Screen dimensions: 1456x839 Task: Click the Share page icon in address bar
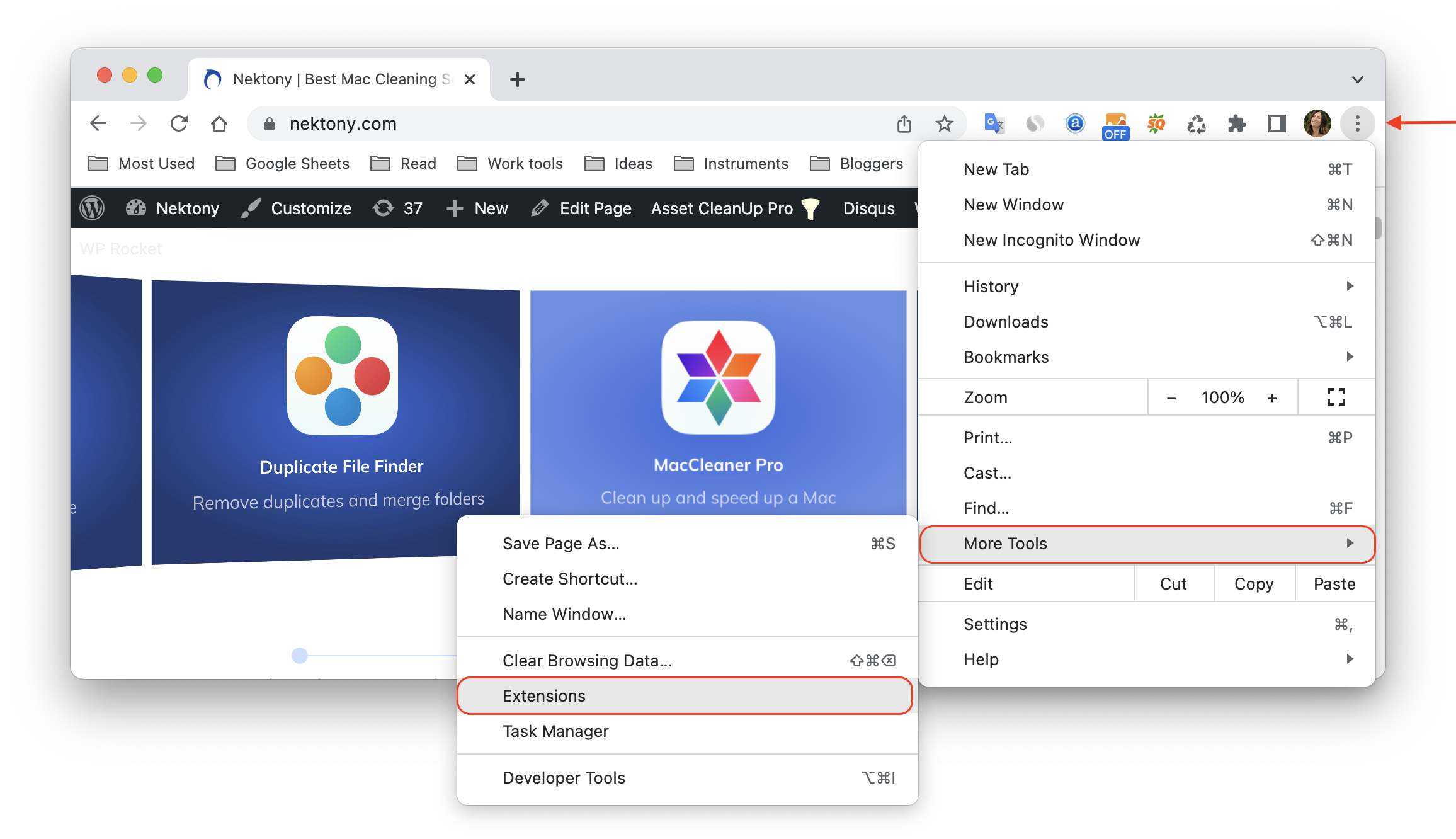click(904, 123)
